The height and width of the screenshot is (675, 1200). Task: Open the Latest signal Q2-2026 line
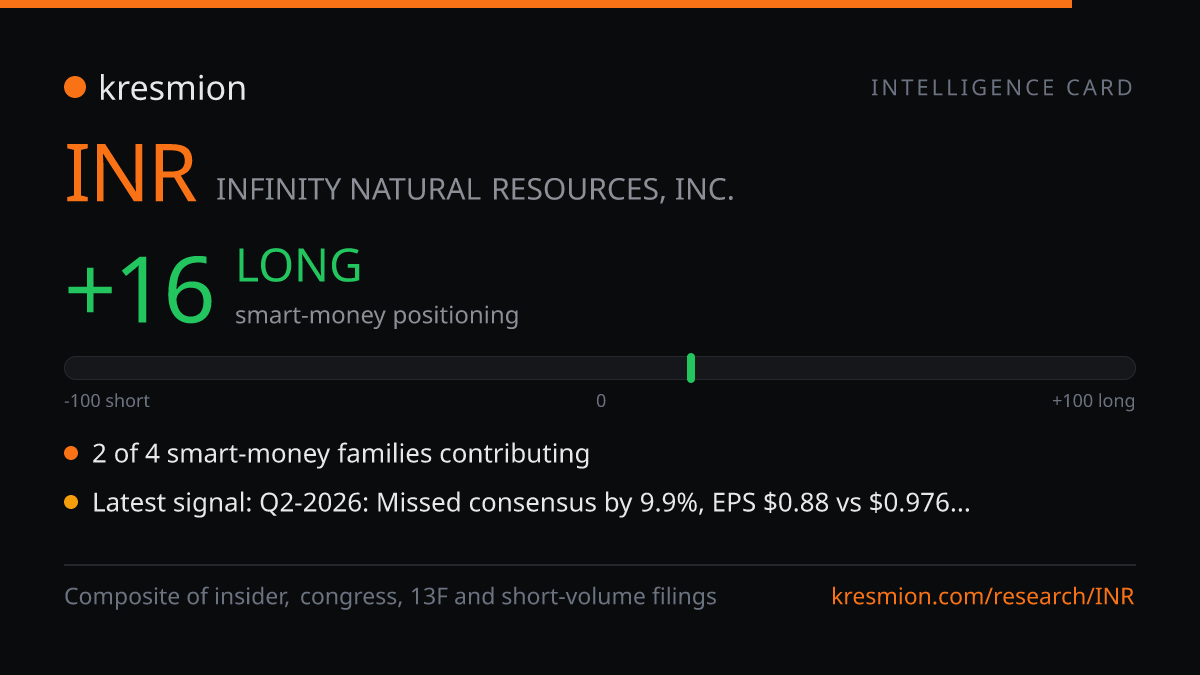coord(531,503)
